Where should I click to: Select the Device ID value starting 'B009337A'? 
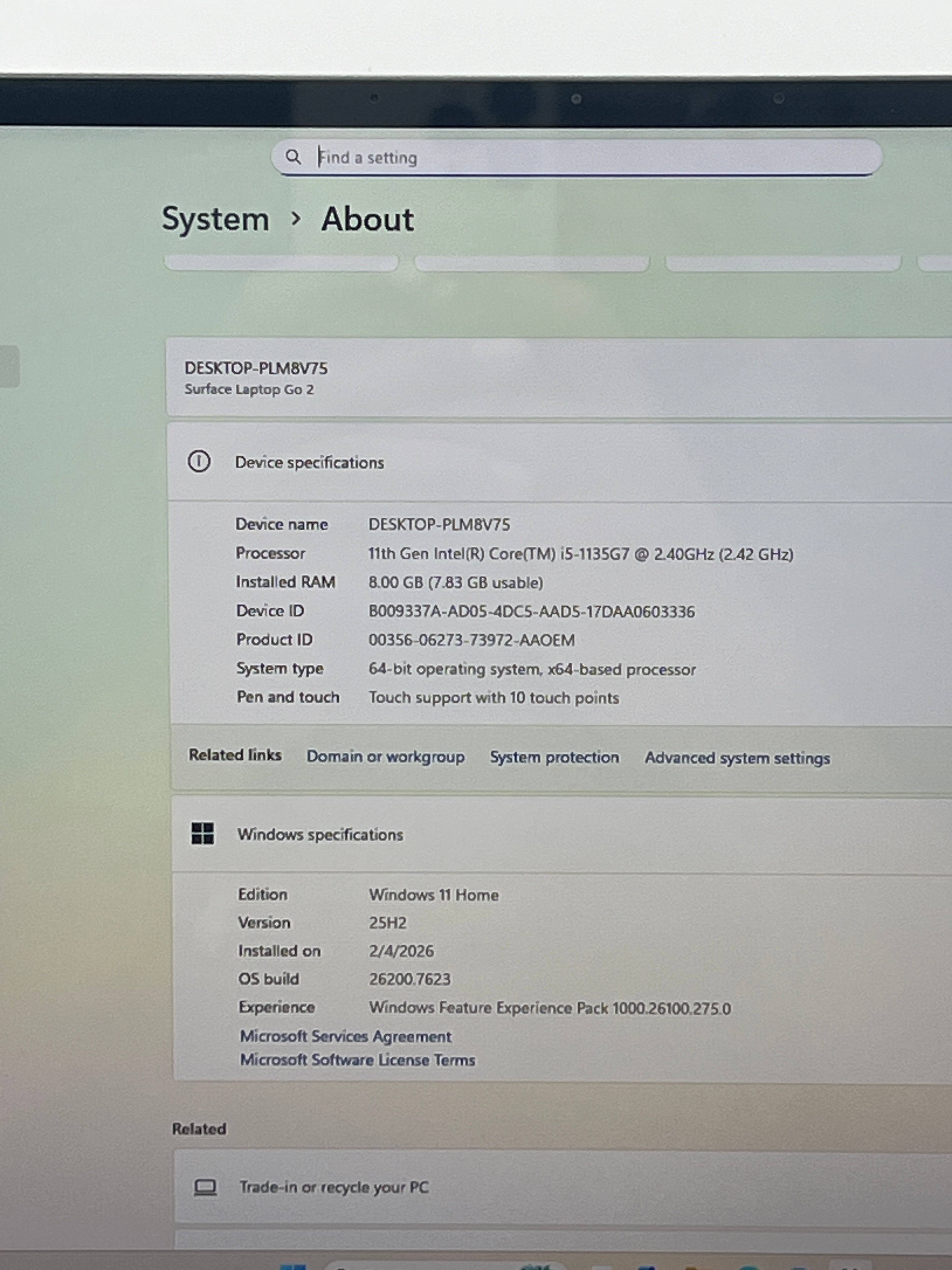(x=531, y=611)
